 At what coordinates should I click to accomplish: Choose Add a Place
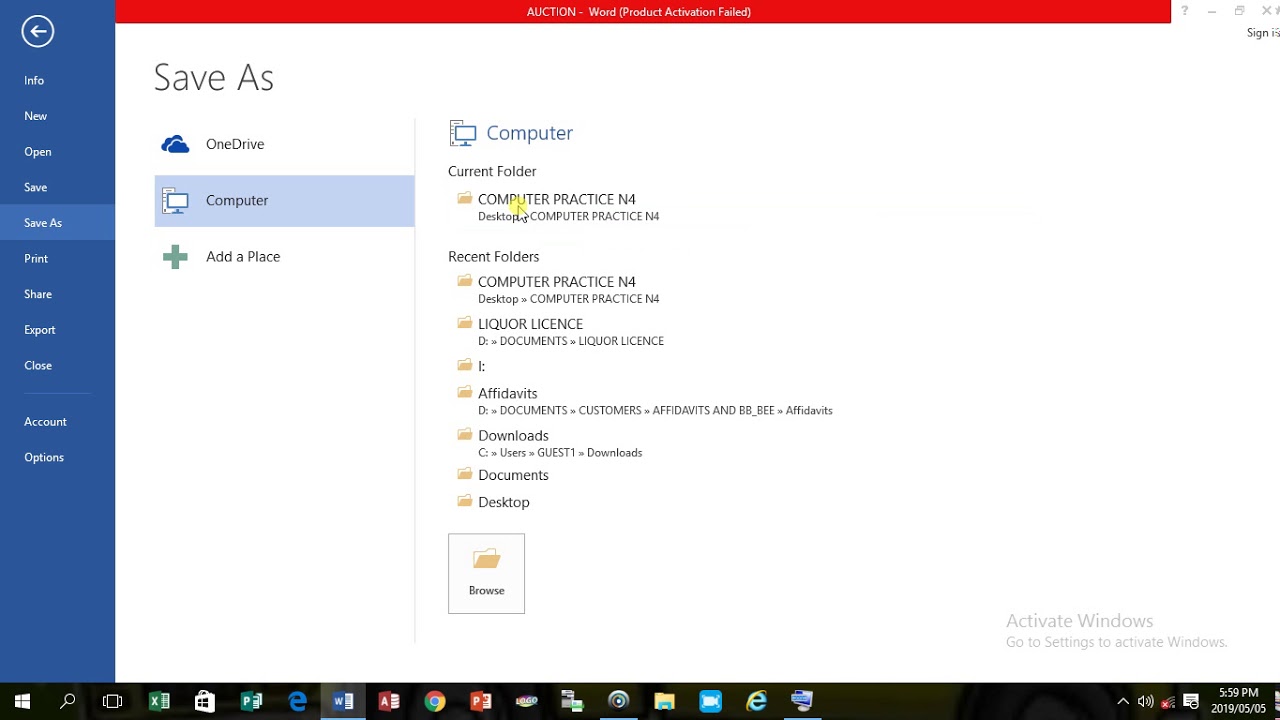point(284,257)
